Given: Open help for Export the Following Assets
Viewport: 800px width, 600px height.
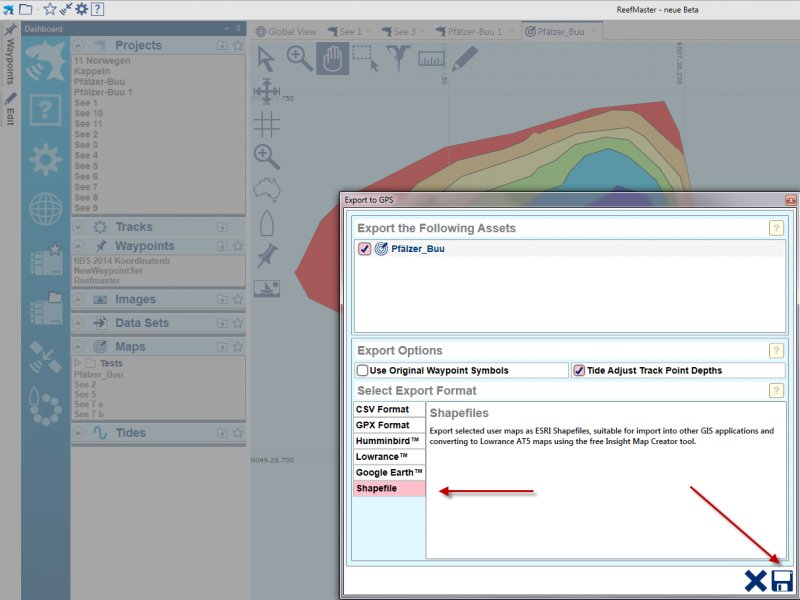Looking at the screenshot, I should tap(776, 228).
